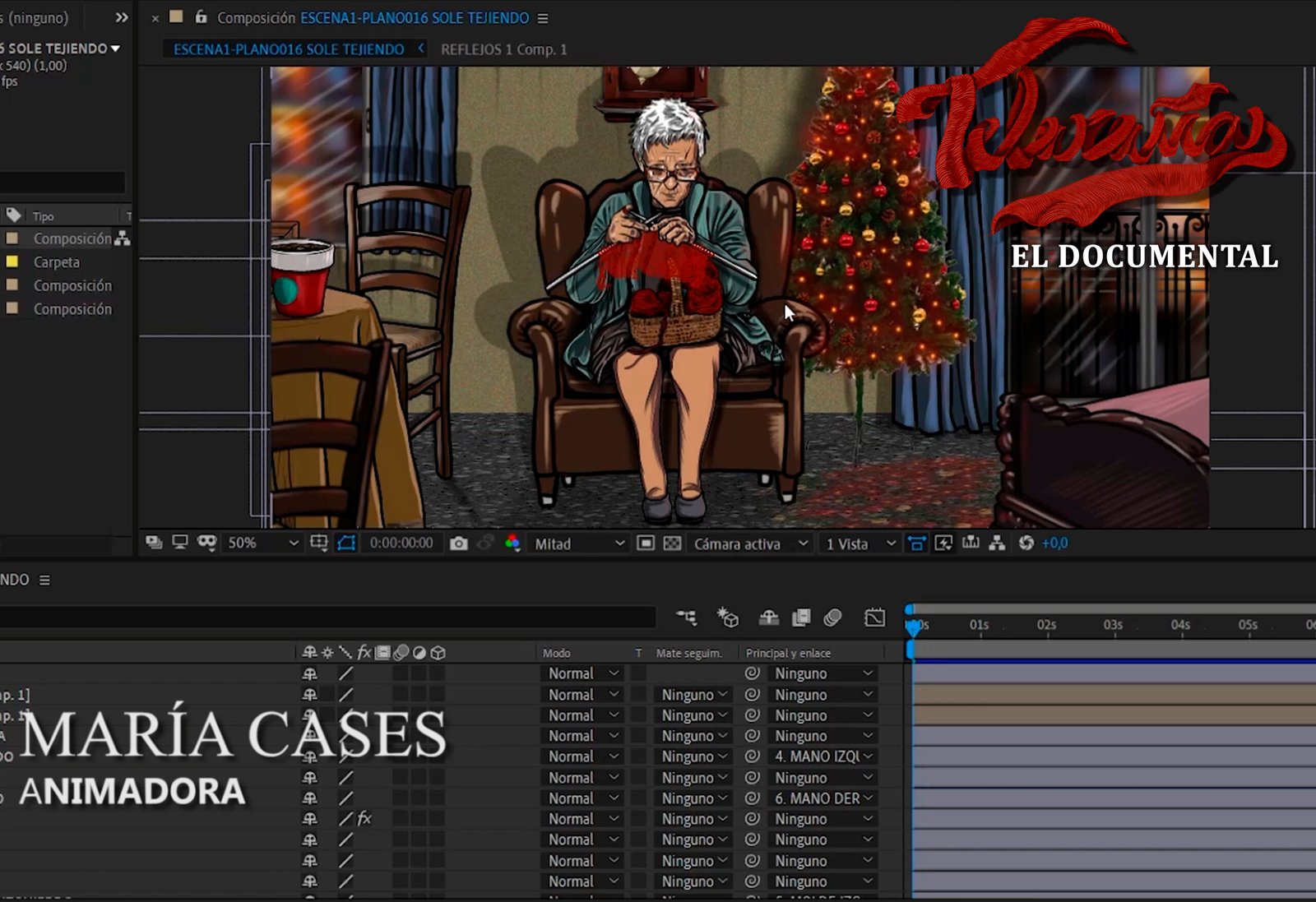
Task: Toggle the region of interest button
Action: click(x=646, y=544)
